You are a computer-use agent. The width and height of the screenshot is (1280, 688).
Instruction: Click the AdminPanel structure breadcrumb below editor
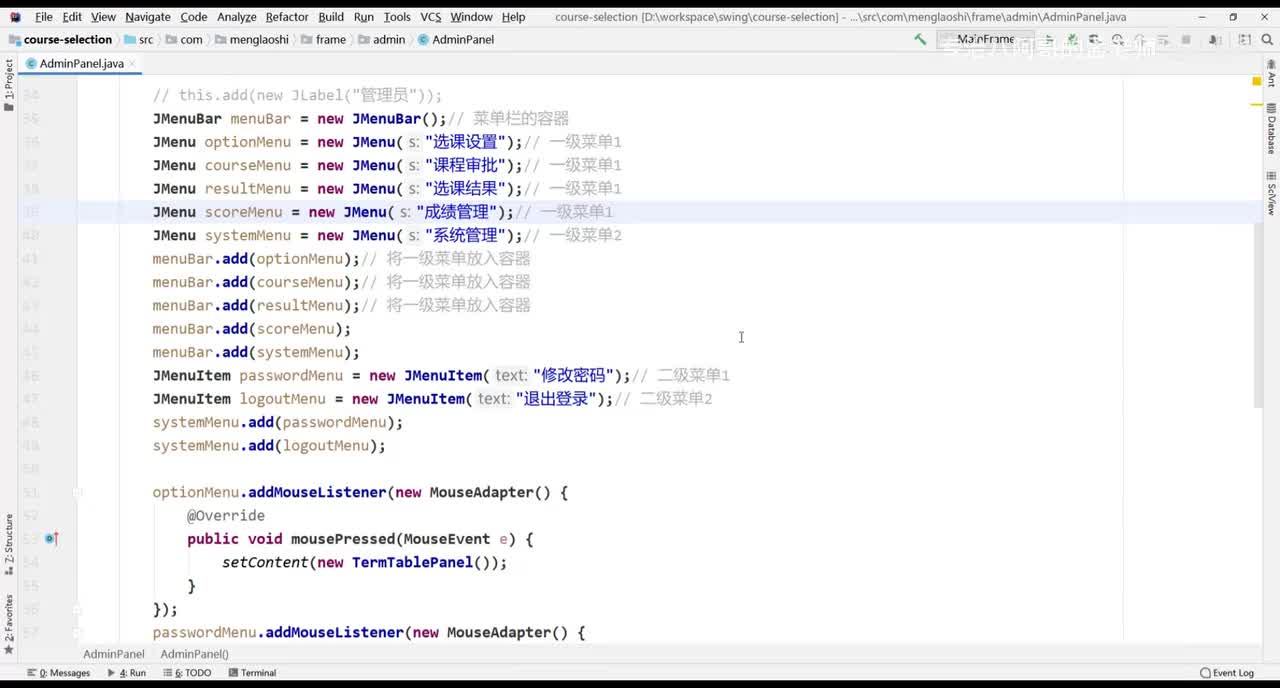click(113, 654)
